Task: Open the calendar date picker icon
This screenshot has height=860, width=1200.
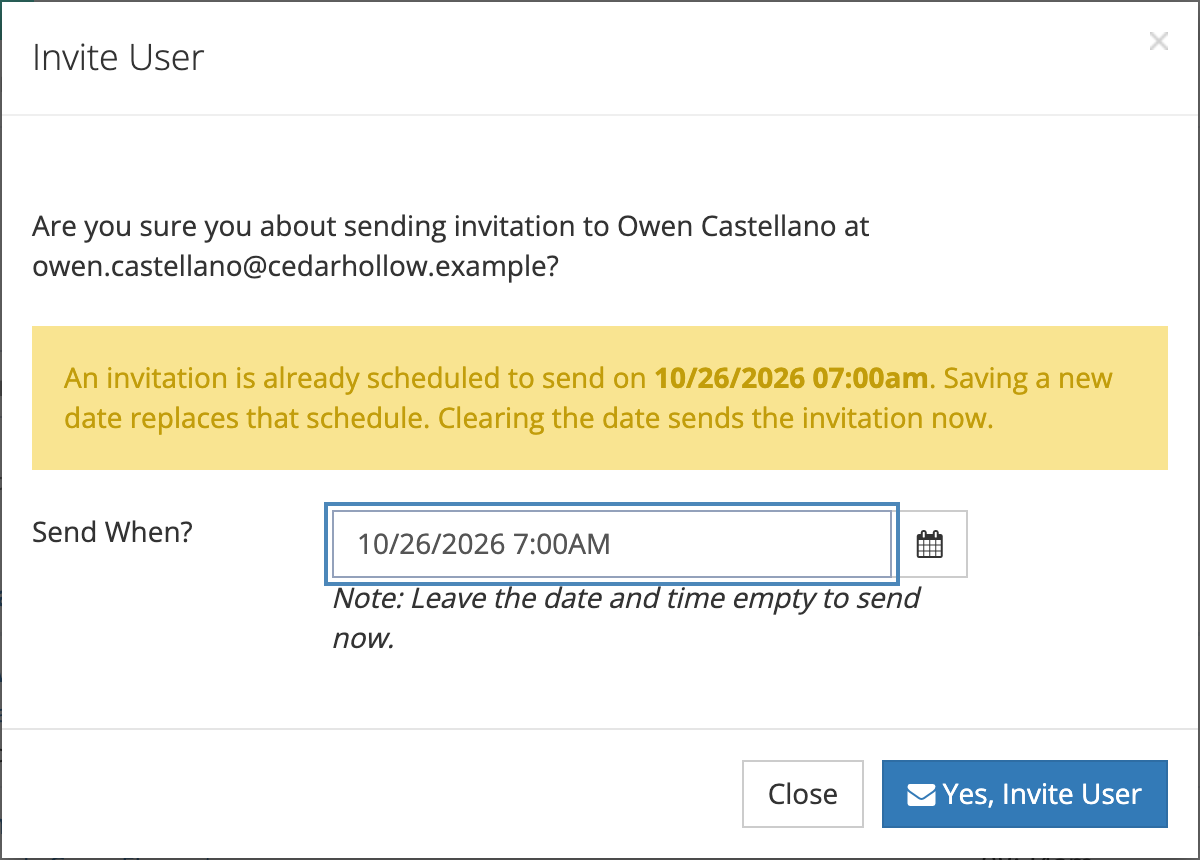Action: (930, 544)
